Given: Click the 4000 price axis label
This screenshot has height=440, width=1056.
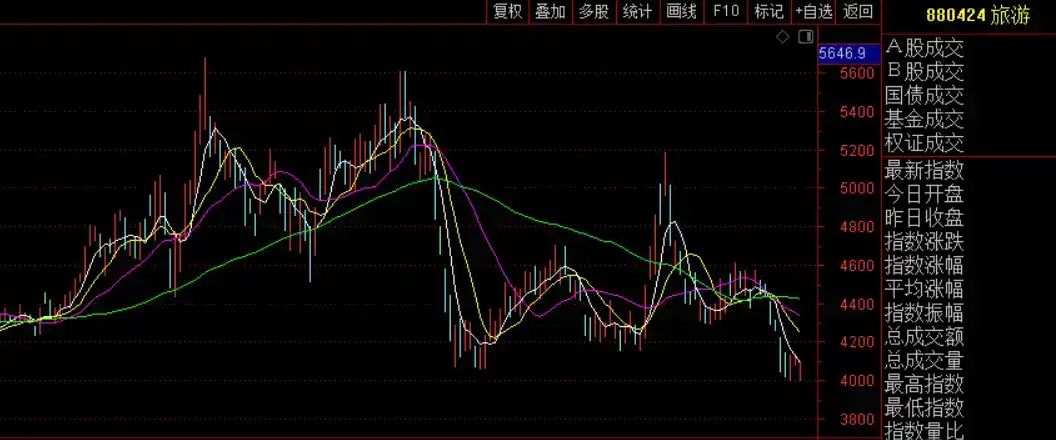Looking at the screenshot, I should [857, 381].
